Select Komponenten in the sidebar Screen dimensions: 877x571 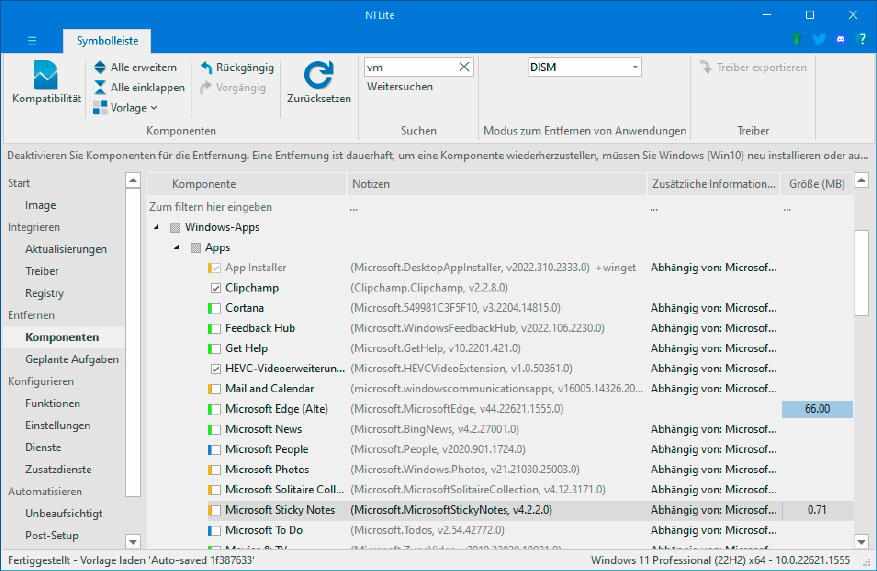coord(62,337)
